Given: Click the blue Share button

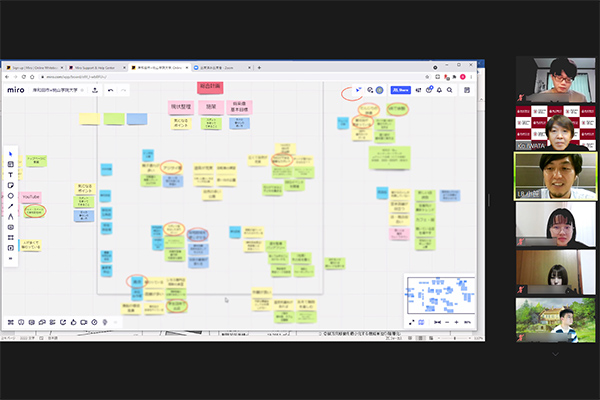Looking at the screenshot, I should [x=400, y=90].
